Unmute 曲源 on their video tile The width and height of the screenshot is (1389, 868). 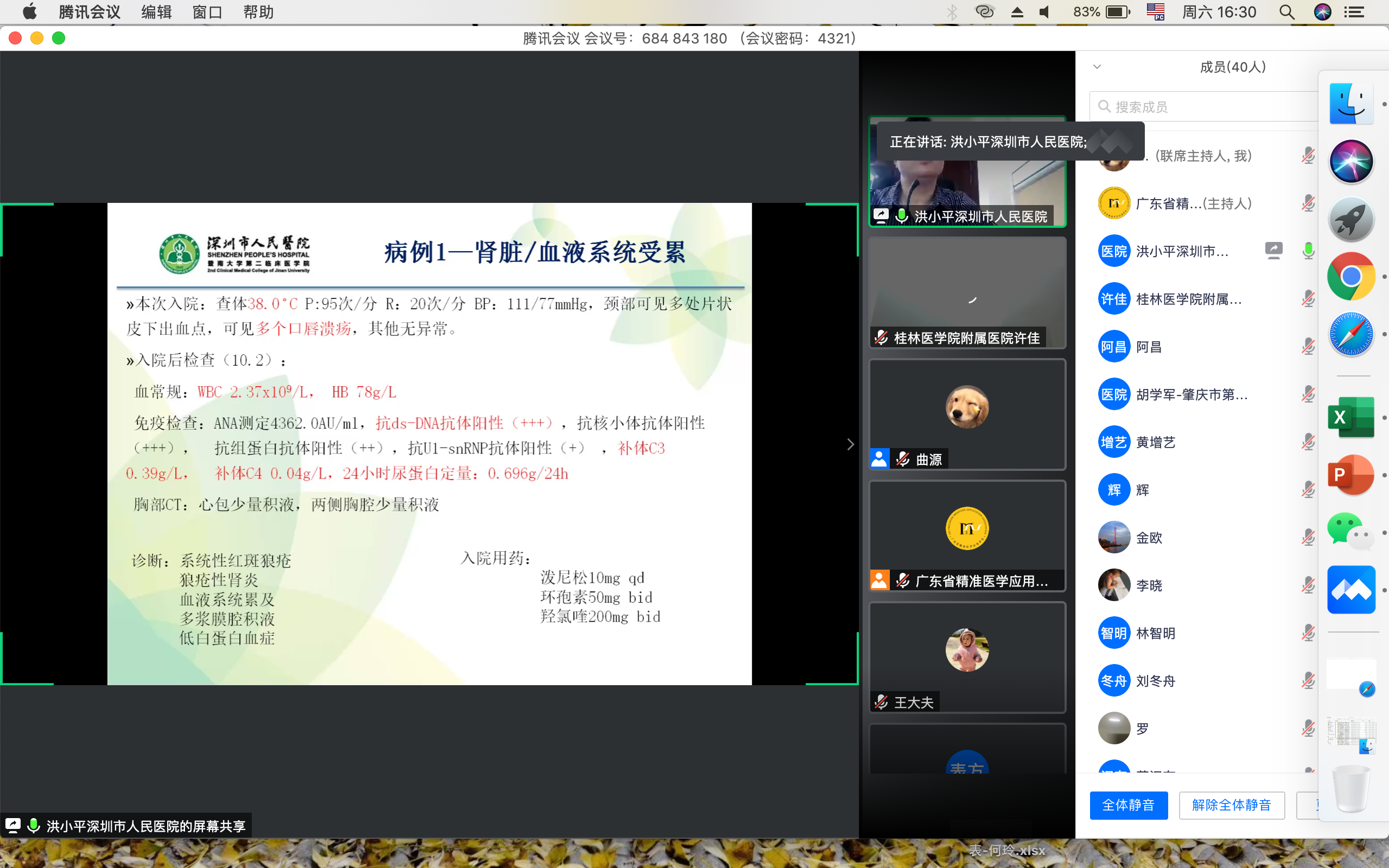[x=903, y=458]
